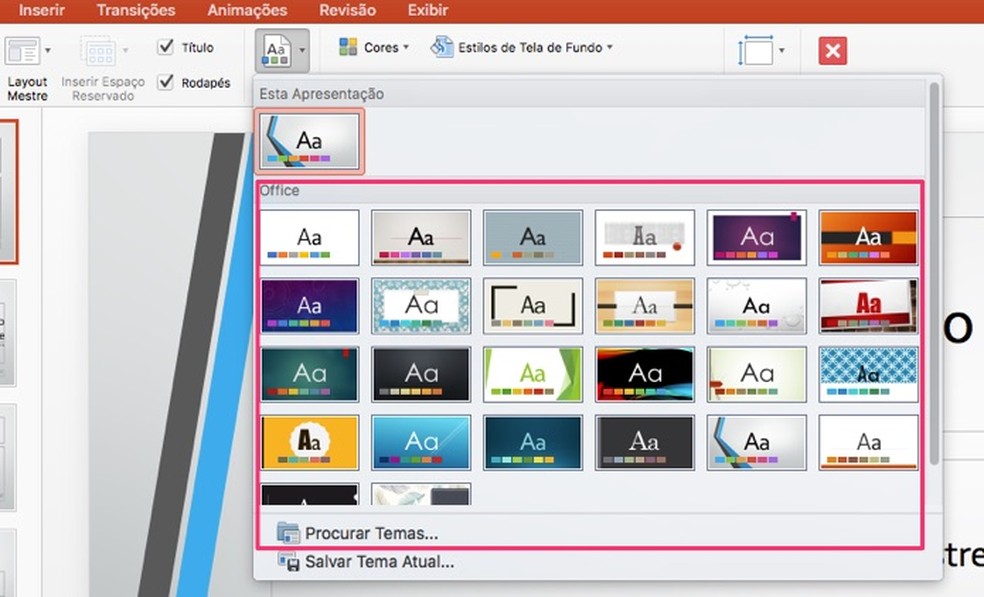Select the bright blue gradient theme
The height and width of the screenshot is (597, 984).
(x=421, y=443)
